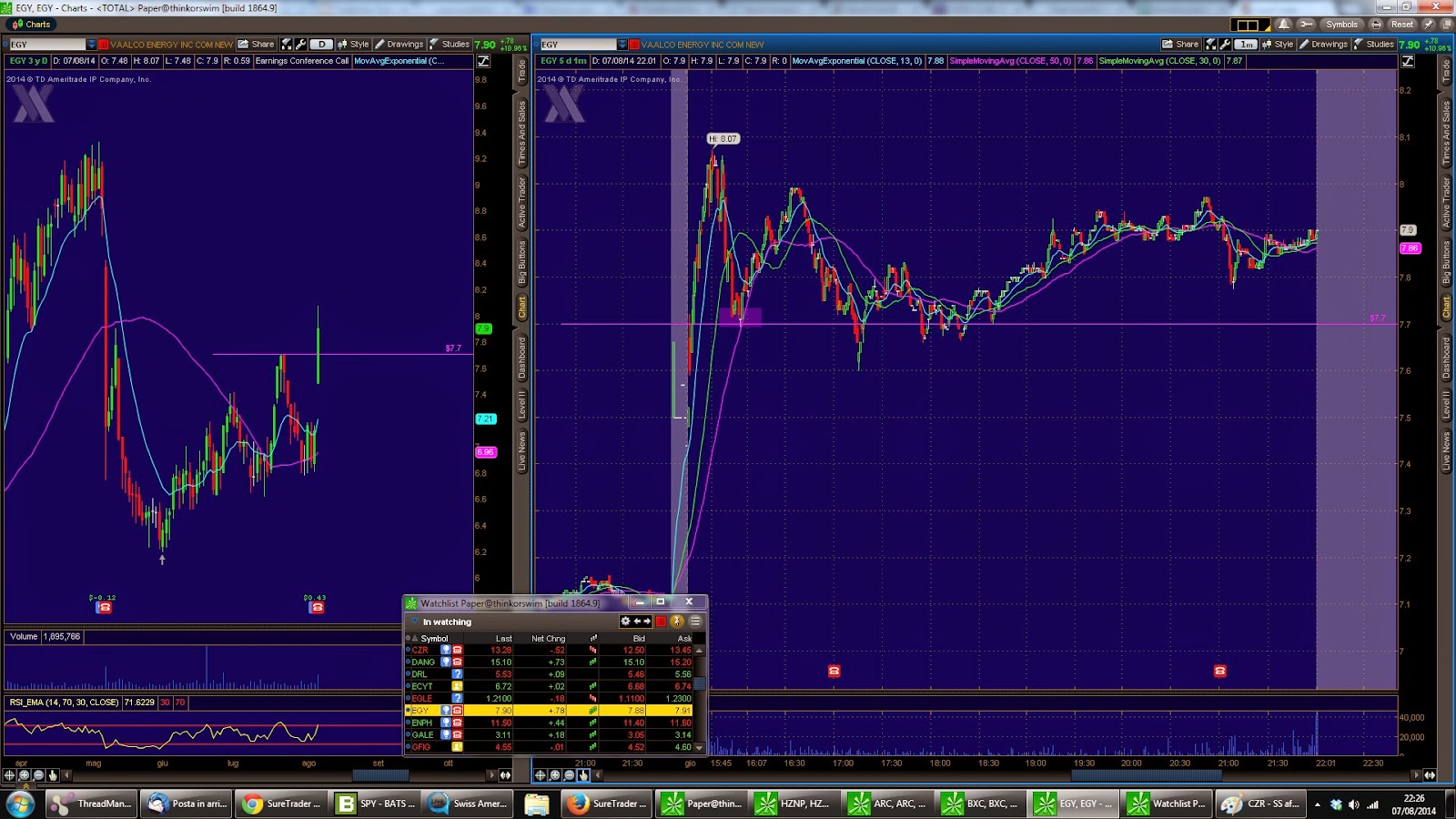The image size is (1456, 819).
Task: Open watchlist settings gear icon
Action: tap(625, 622)
